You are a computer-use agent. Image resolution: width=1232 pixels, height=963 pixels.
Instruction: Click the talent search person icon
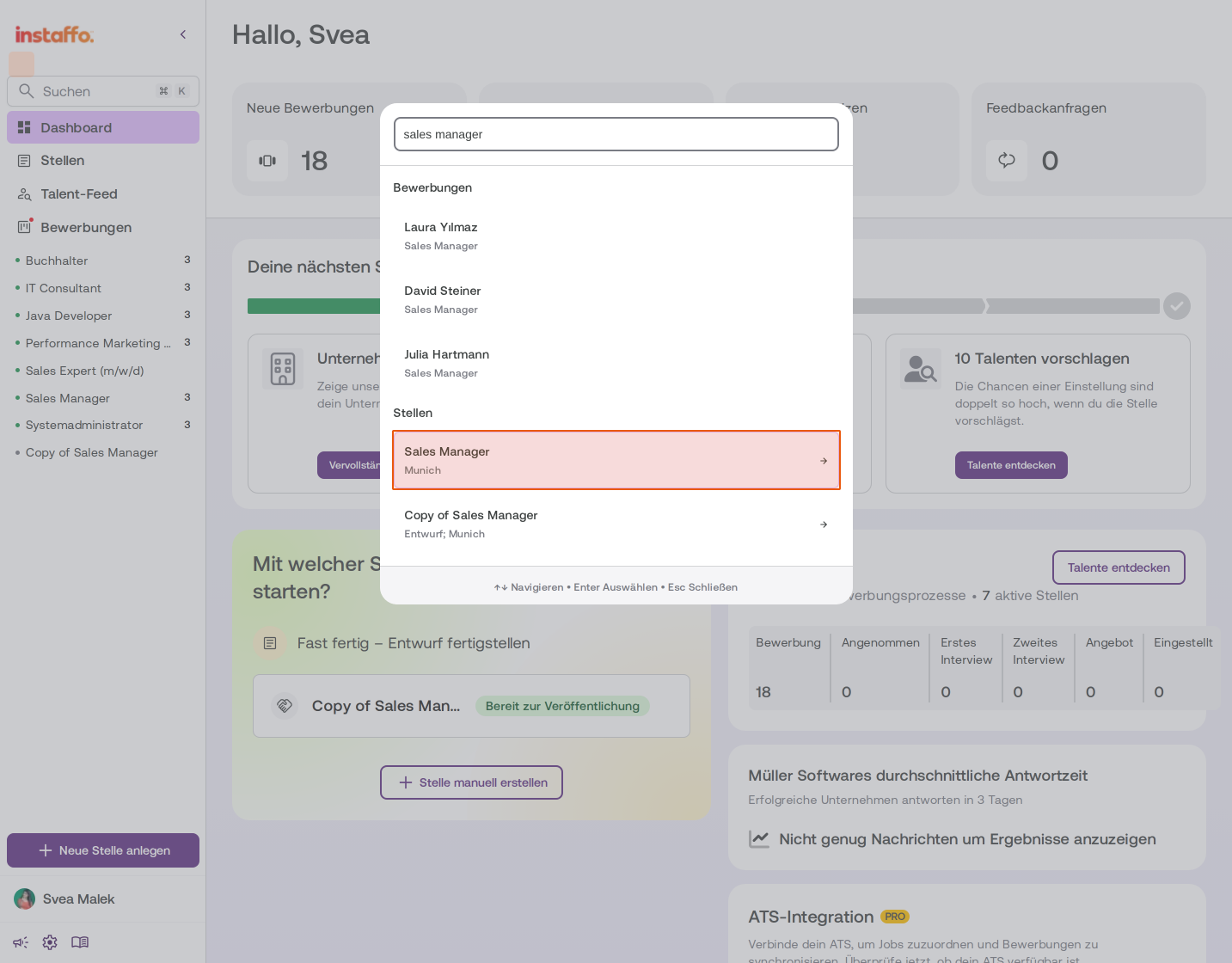(x=921, y=369)
